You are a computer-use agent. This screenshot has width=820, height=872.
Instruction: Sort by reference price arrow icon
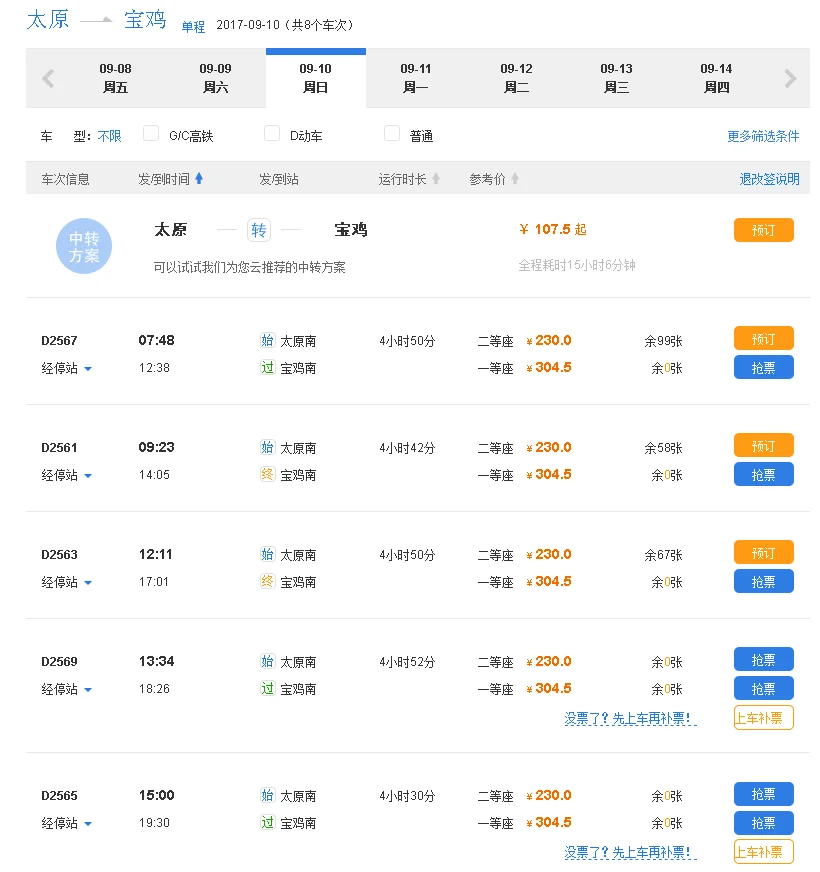click(x=515, y=179)
